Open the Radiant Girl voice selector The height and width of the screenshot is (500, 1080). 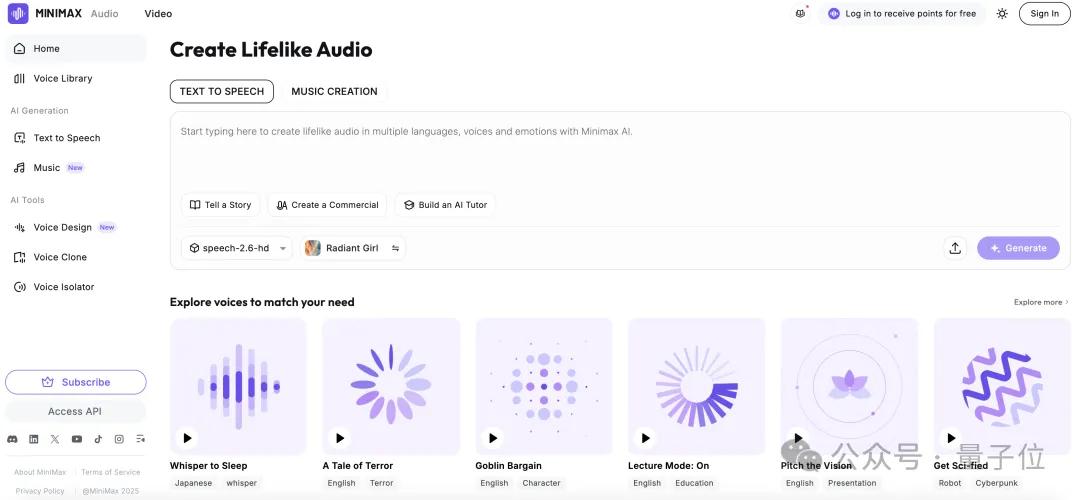(x=353, y=248)
